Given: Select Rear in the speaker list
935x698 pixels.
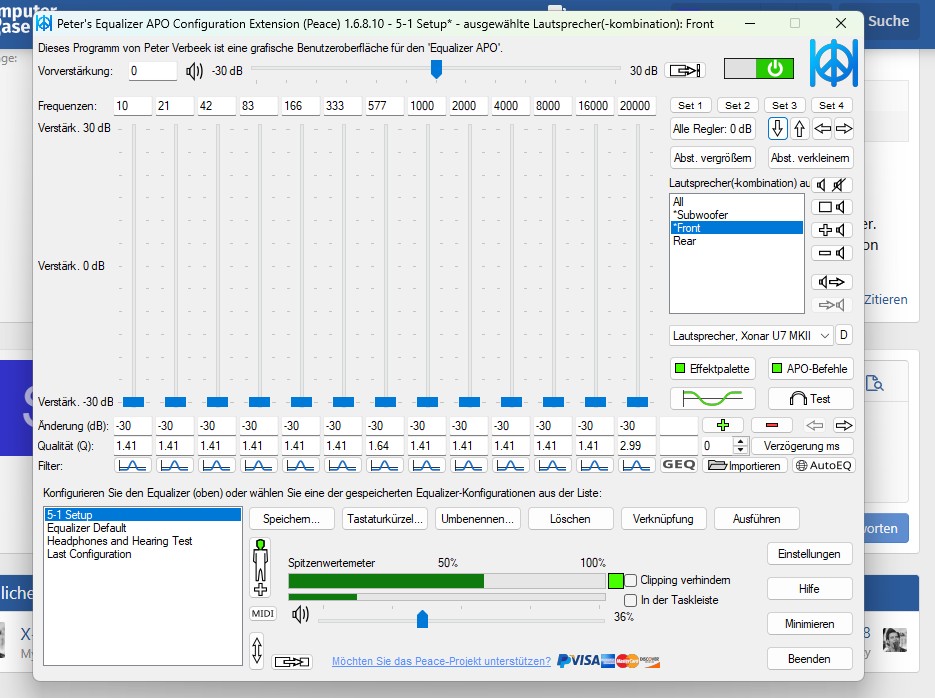Looking at the screenshot, I should [736, 241].
